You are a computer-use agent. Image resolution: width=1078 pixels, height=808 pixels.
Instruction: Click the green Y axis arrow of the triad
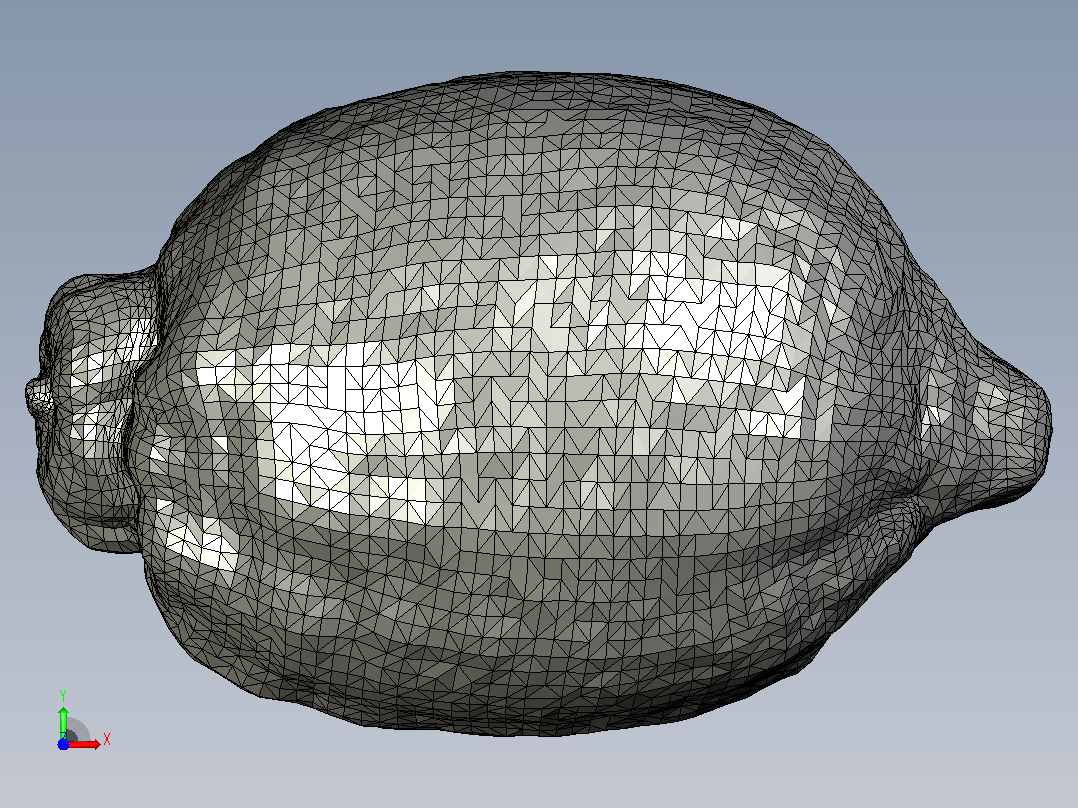[63, 722]
